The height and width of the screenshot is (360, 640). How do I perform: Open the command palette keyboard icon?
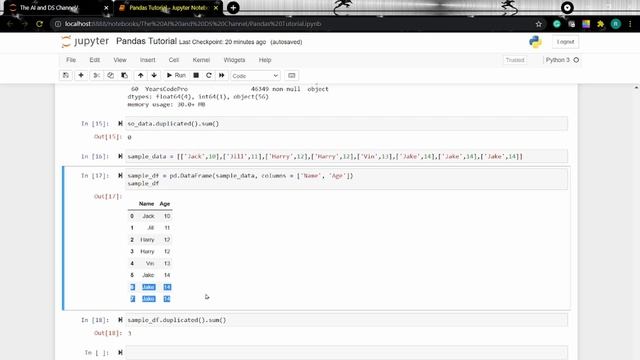(x=291, y=76)
